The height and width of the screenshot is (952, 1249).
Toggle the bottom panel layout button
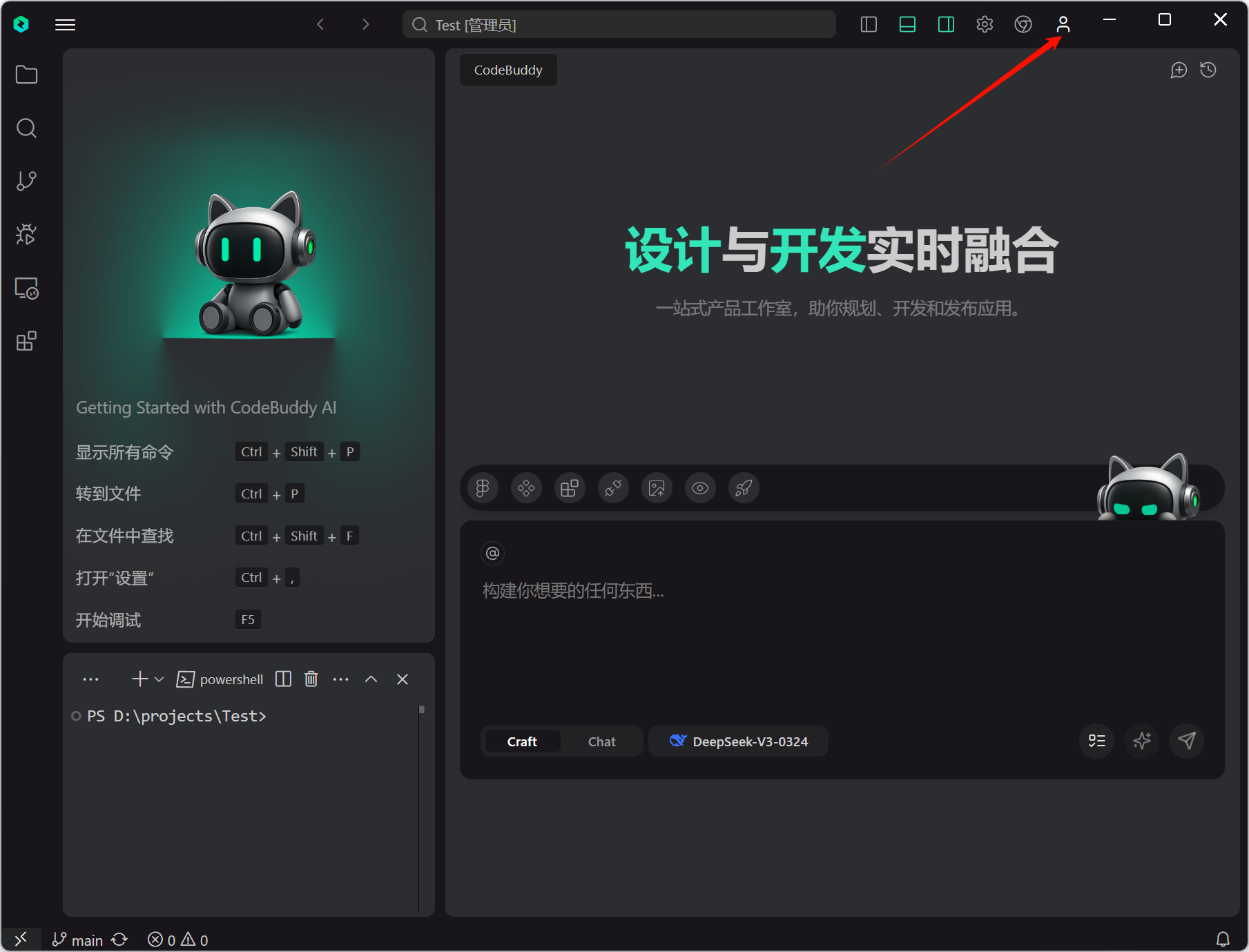(907, 25)
